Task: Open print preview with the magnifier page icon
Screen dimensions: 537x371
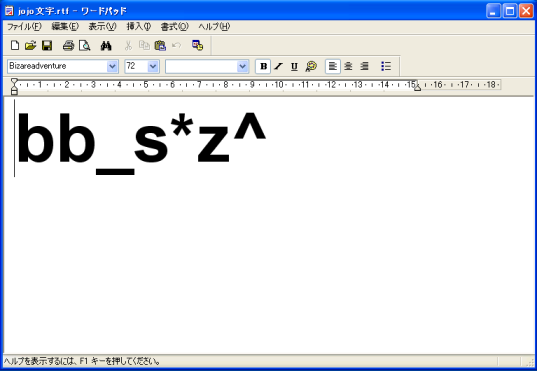Action: 85,45
